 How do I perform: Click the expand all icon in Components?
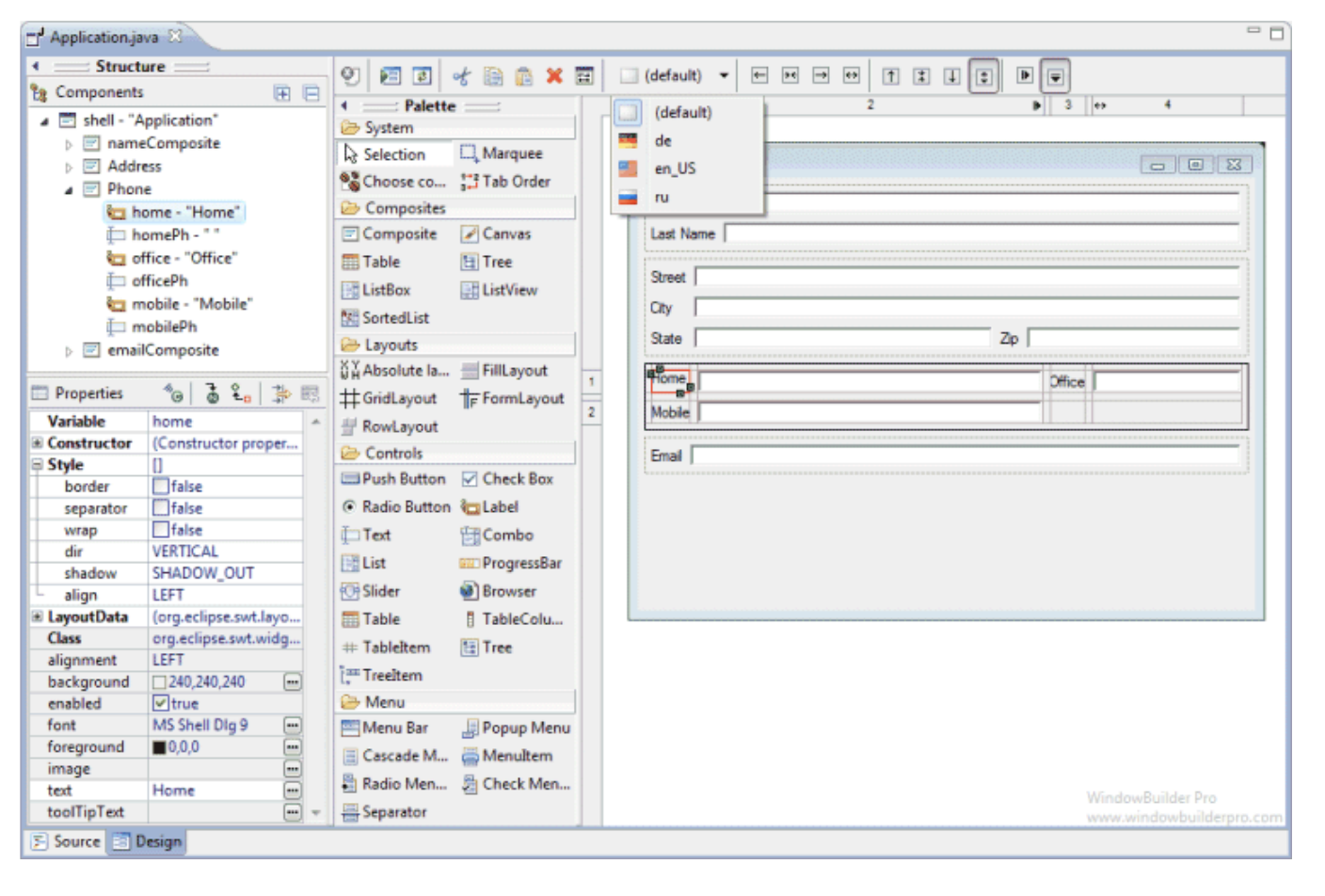[282, 93]
